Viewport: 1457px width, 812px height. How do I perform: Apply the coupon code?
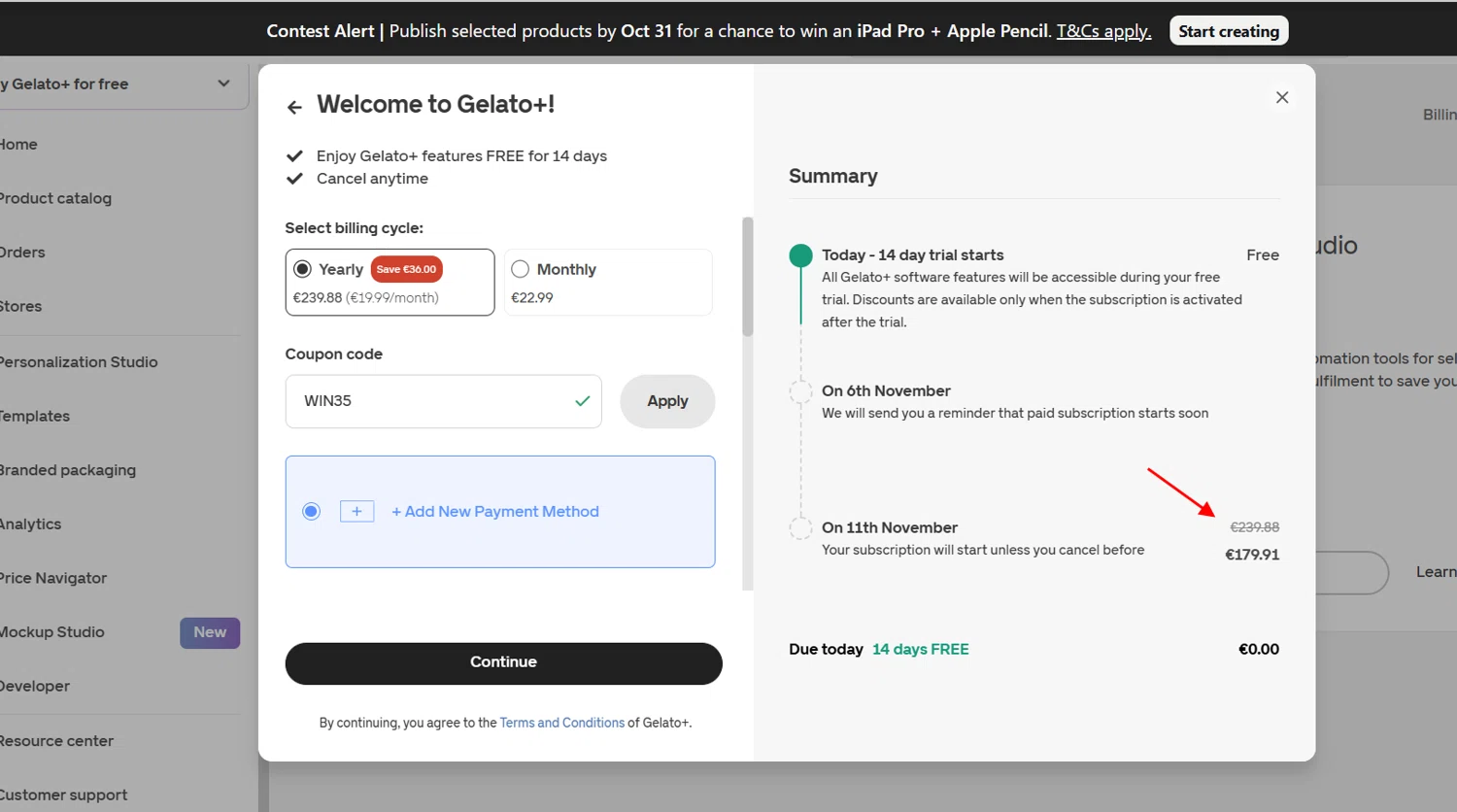coord(667,401)
